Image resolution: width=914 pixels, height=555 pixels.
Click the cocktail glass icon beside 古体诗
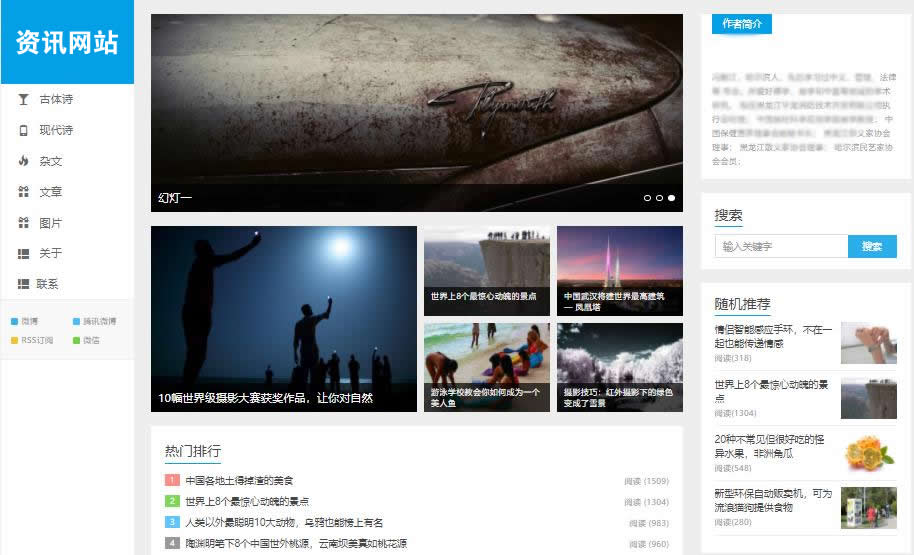[23, 99]
